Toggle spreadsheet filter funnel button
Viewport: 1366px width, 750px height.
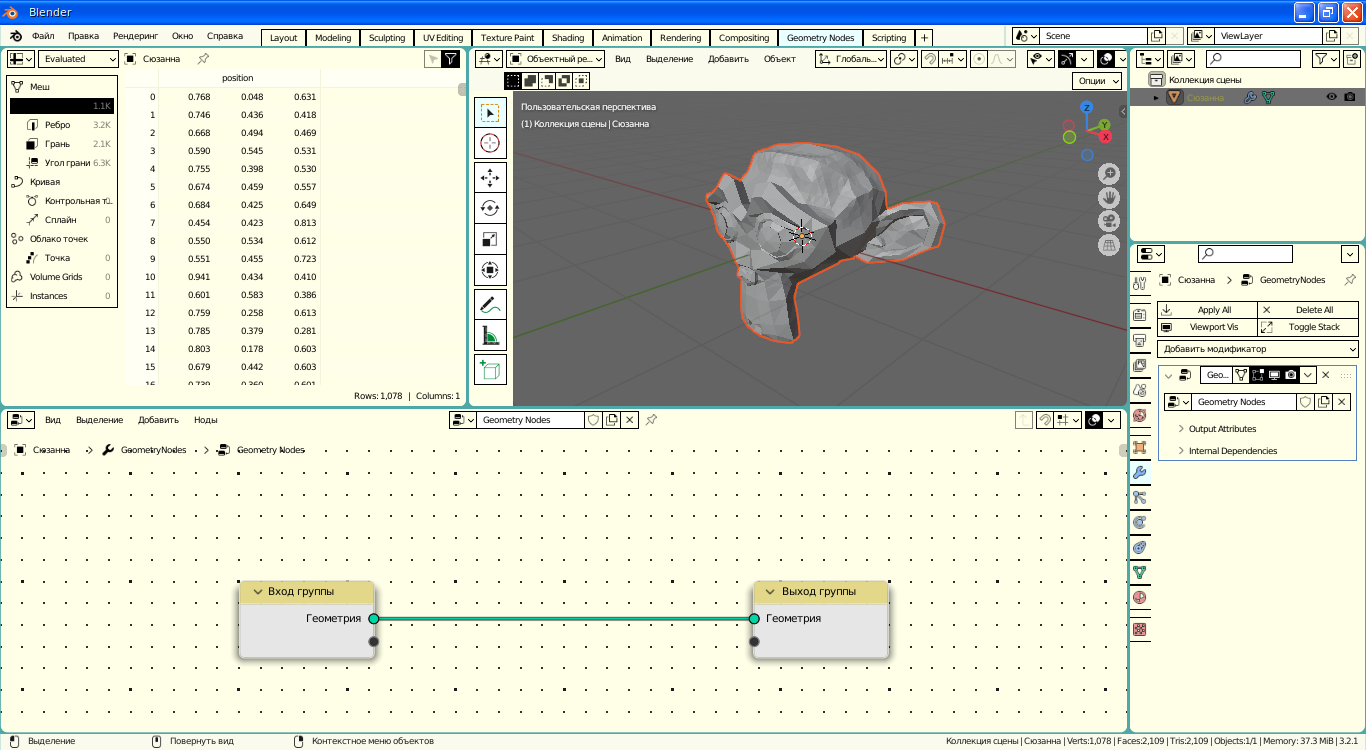pos(451,59)
